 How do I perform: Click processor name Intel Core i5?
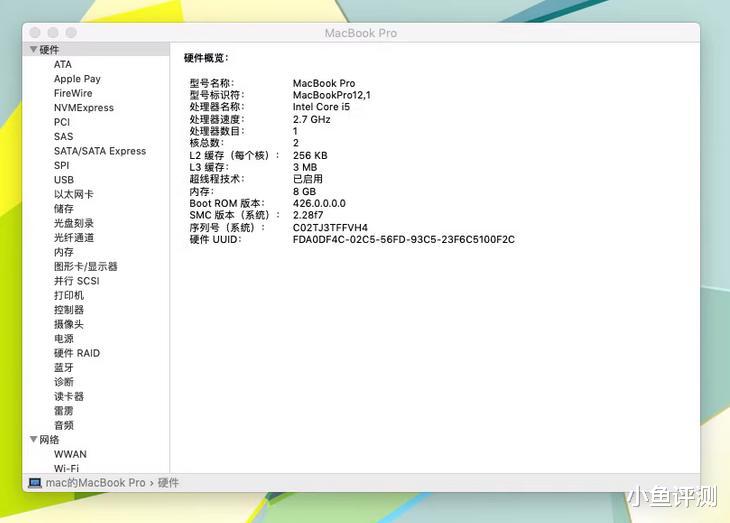click(321, 107)
